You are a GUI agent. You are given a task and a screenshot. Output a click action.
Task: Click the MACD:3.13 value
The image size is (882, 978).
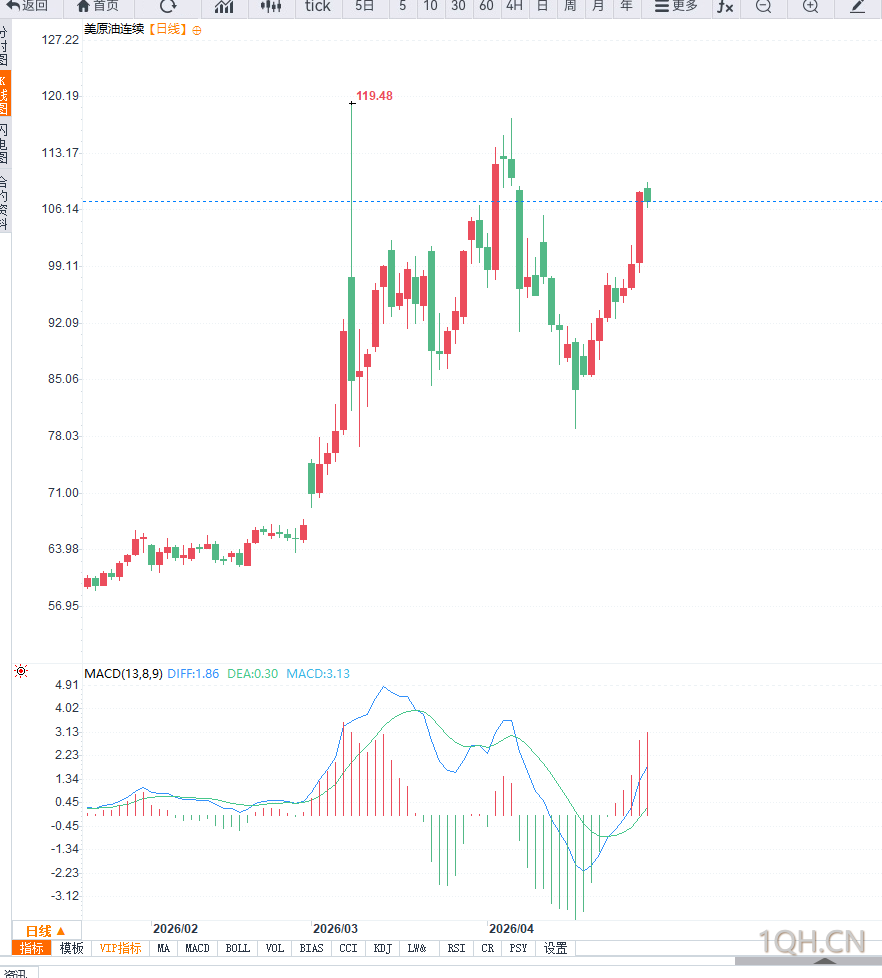click(318, 674)
